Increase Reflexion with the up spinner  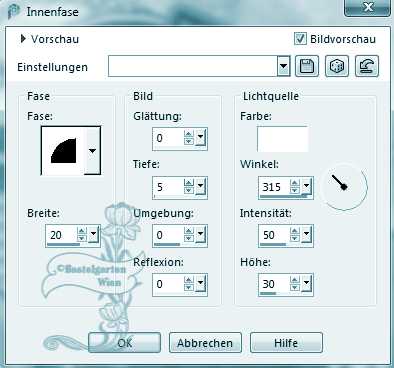pyautogui.click(x=189, y=280)
